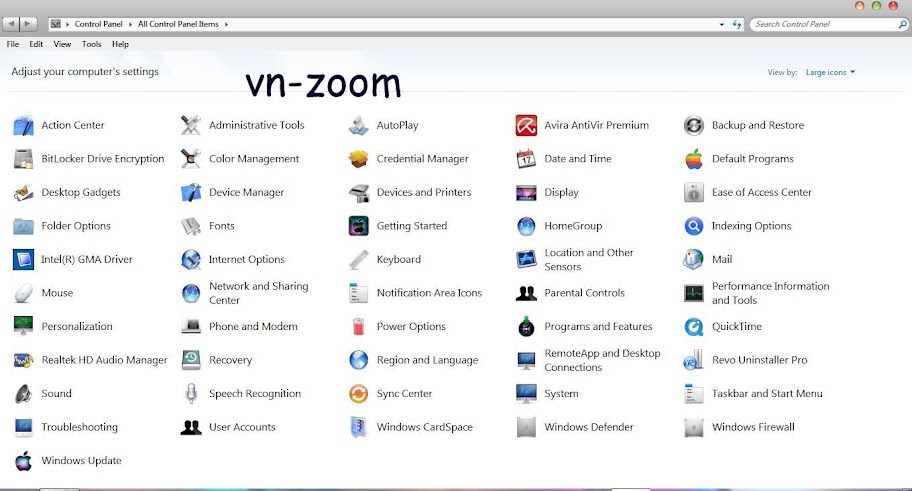Open the Desktop Gadgets icon
Image resolution: width=912 pixels, height=491 pixels.
(x=23, y=193)
